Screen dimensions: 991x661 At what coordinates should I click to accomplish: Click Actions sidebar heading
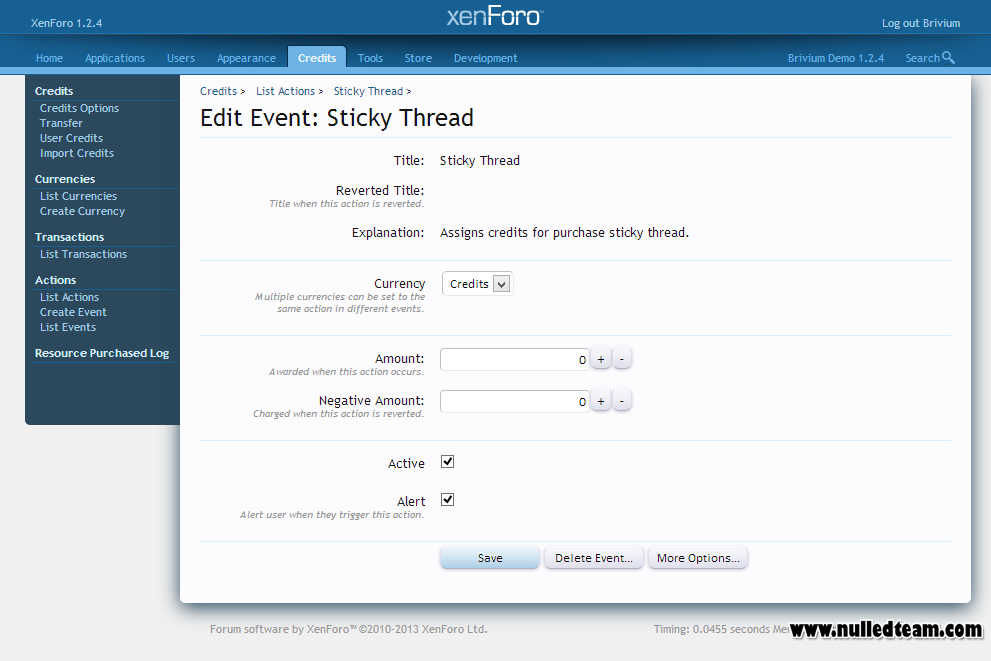[56, 281]
